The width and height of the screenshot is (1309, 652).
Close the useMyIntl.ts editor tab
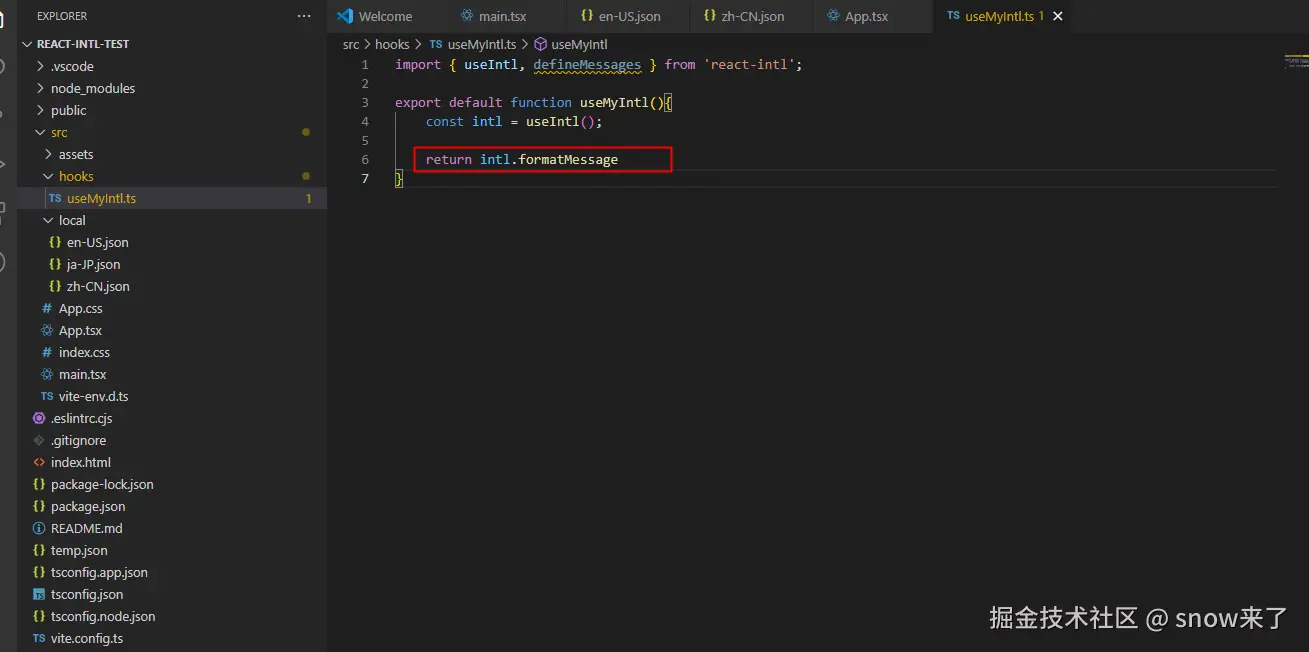1058,16
